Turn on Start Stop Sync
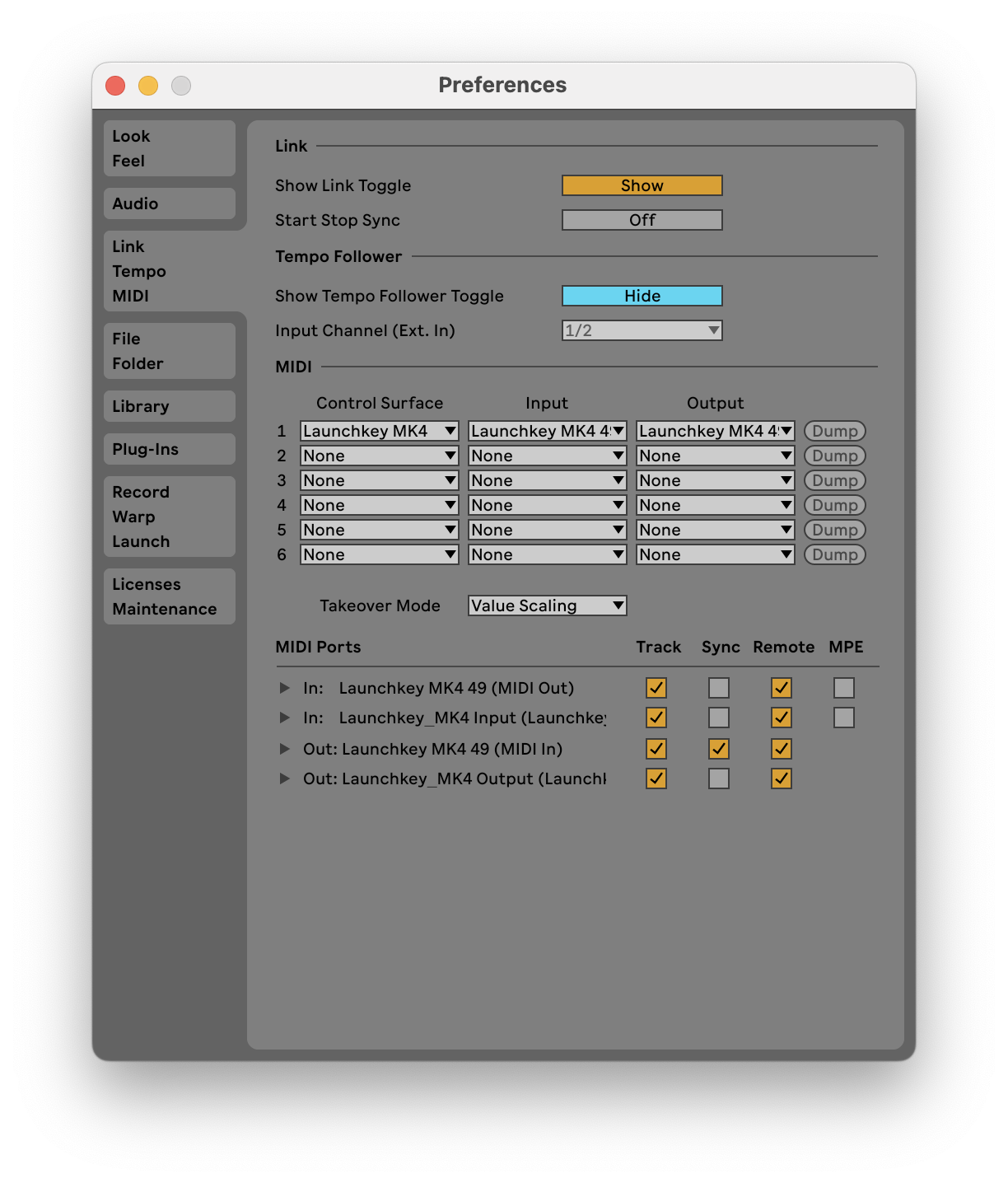The image size is (1008, 1183). pyautogui.click(x=642, y=220)
